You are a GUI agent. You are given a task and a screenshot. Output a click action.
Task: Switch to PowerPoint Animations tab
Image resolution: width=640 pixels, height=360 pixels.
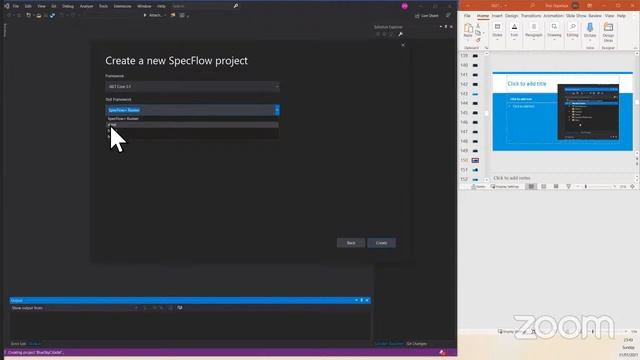[553, 16]
